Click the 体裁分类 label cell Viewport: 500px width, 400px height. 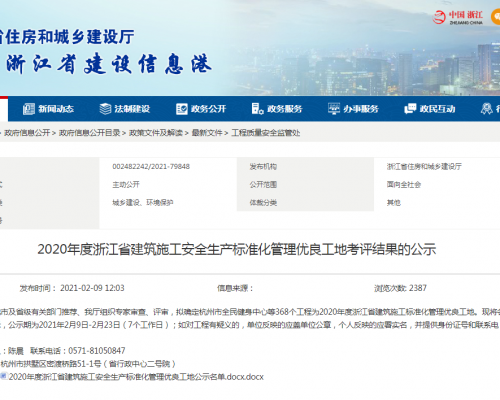pos(263,202)
